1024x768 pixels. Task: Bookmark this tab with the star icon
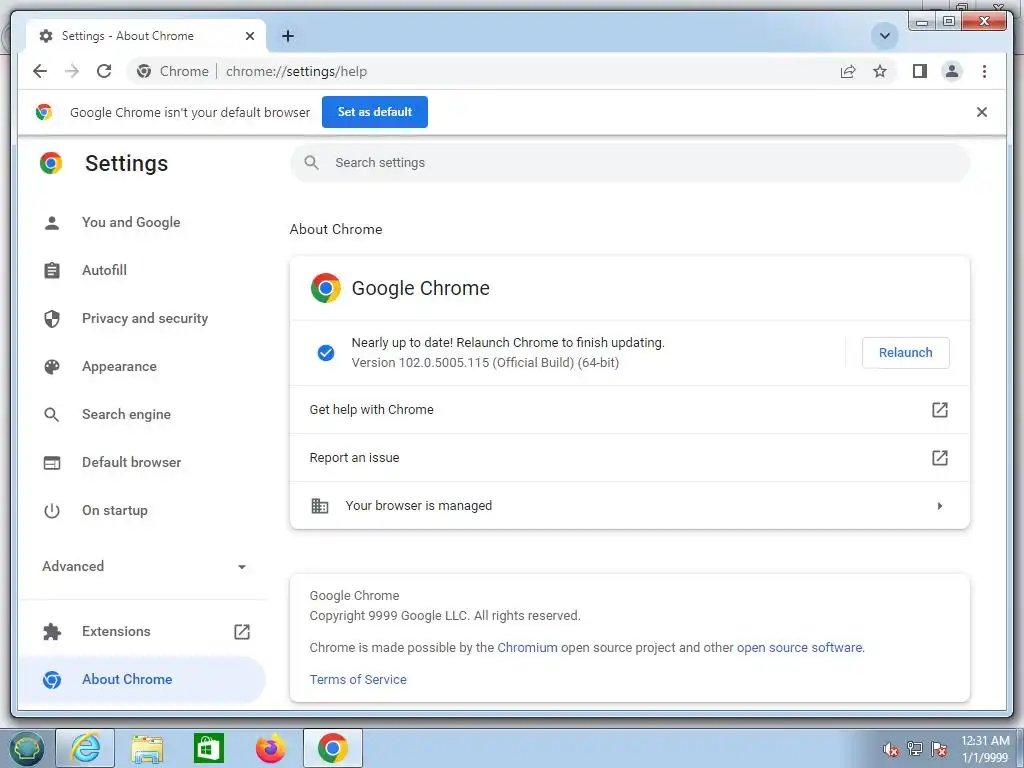click(x=880, y=71)
